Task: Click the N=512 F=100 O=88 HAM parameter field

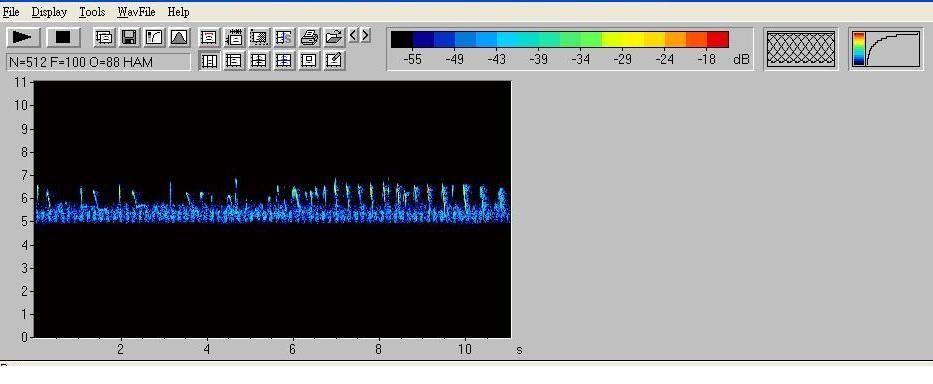Action: click(x=99, y=62)
